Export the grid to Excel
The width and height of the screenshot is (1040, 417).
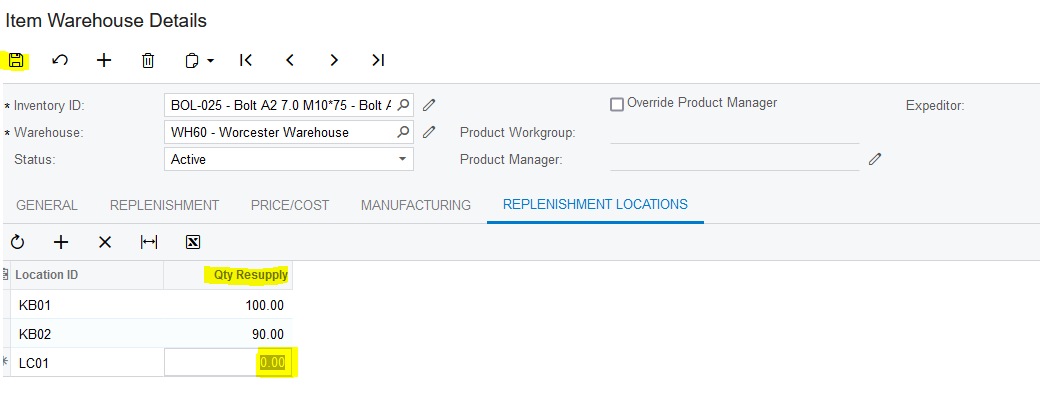coord(193,242)
